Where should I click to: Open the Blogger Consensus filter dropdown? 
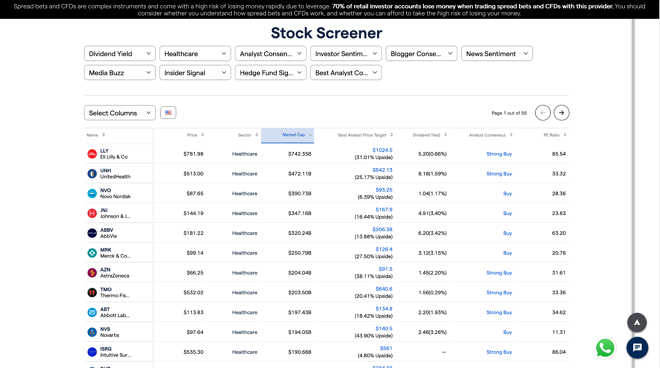point(421,53)
